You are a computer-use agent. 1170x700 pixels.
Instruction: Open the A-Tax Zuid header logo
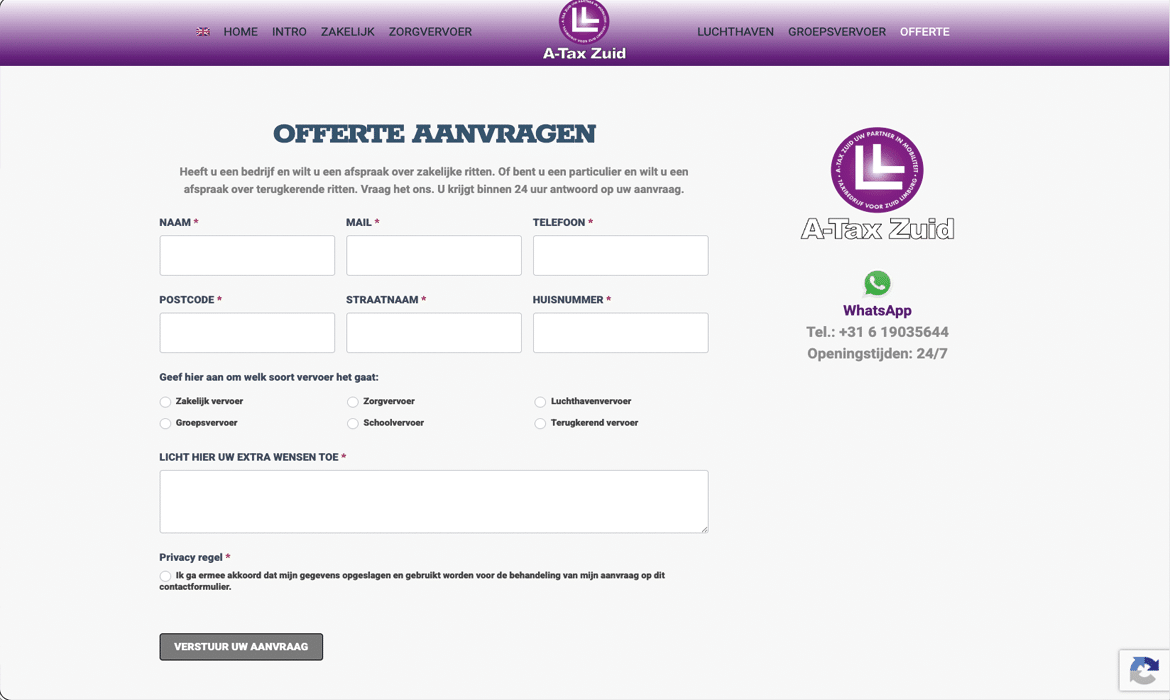pos(584,30)
